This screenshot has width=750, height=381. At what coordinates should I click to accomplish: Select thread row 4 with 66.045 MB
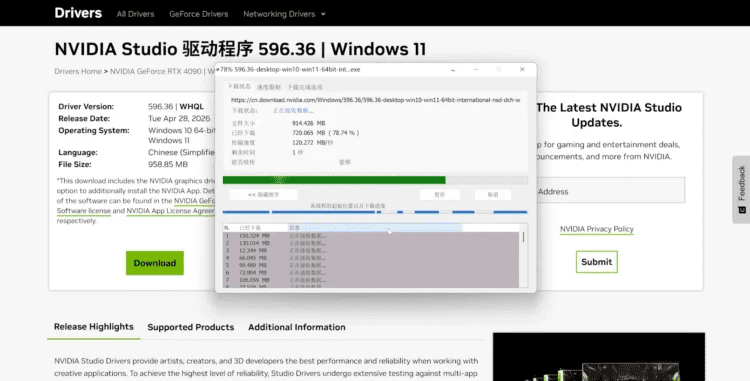371,258
